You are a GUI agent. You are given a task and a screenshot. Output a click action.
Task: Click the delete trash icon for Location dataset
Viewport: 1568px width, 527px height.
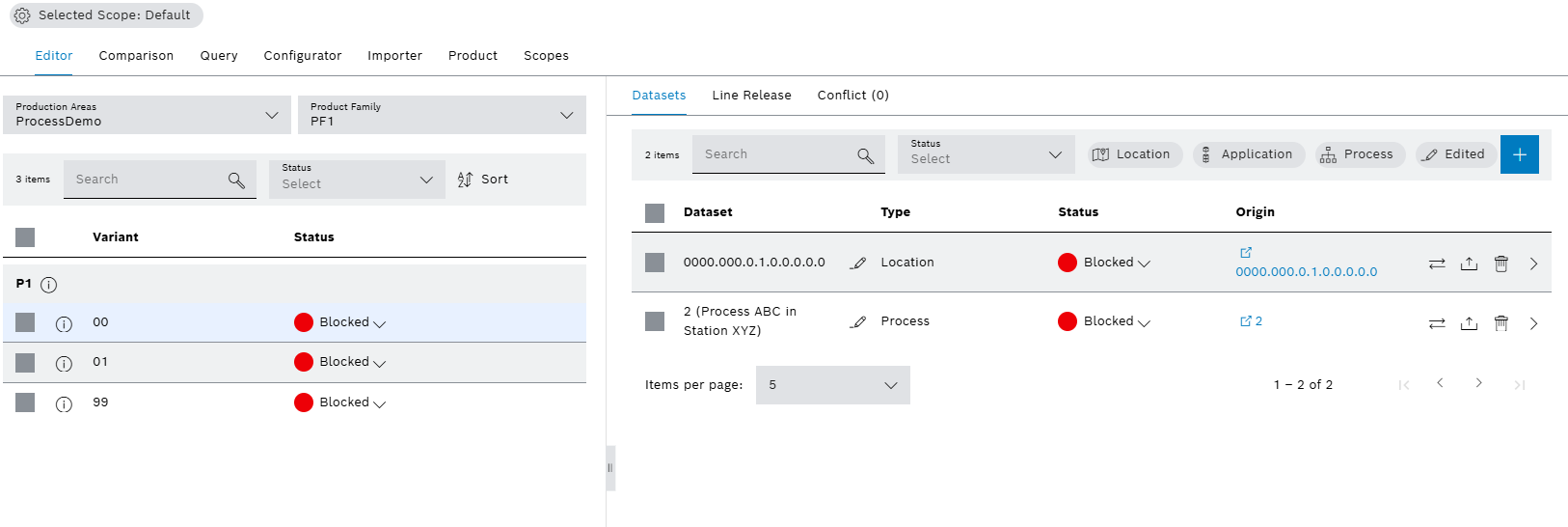[x=1500, y=263]
